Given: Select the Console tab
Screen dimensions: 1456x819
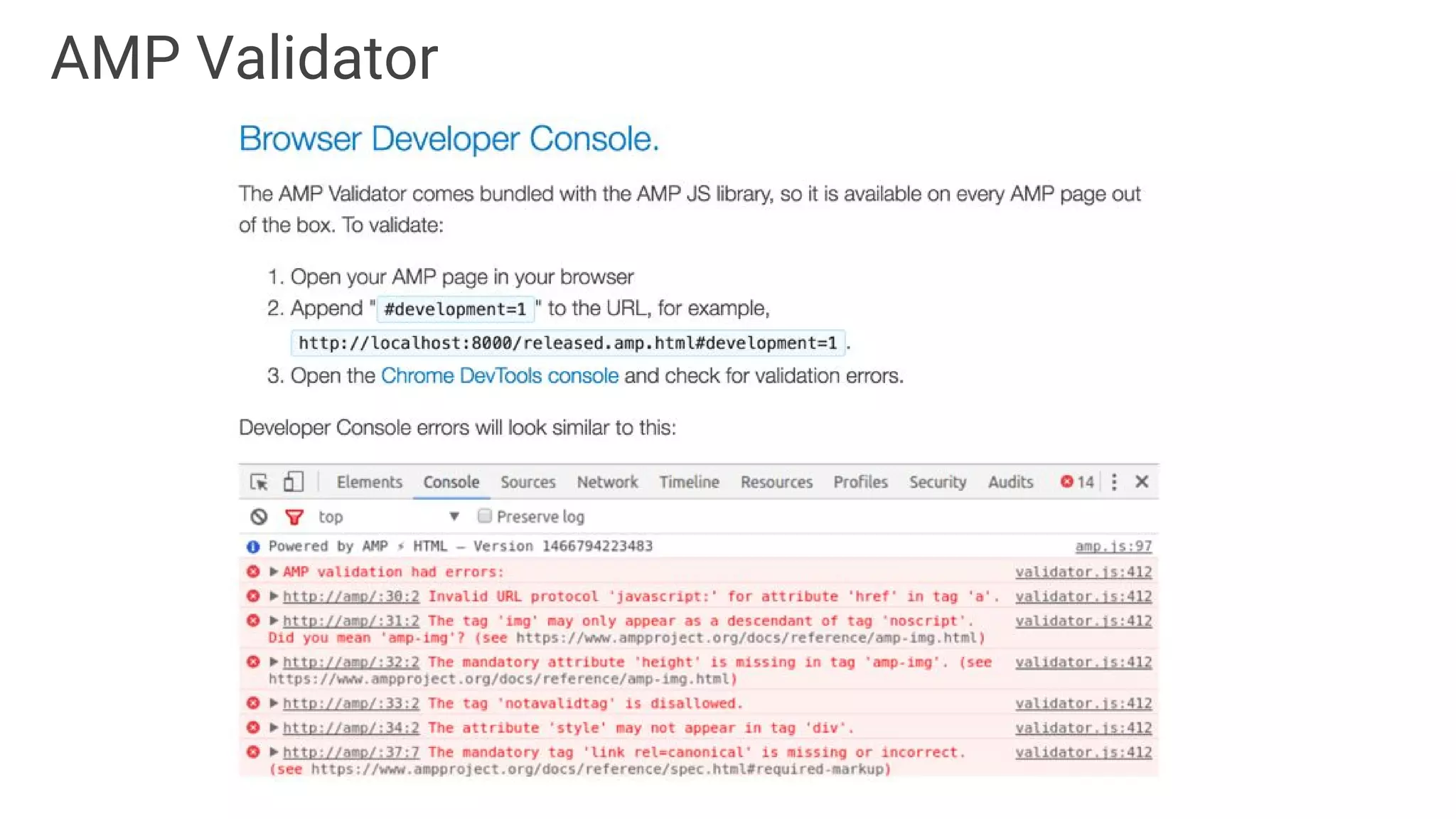Looking at the screenshot, I should (x=451, y=482).
